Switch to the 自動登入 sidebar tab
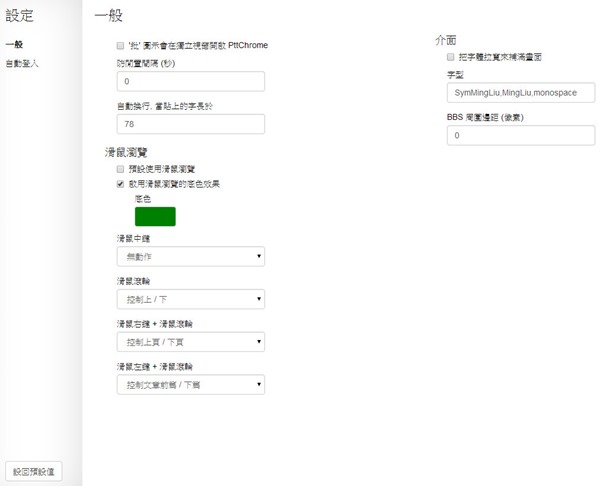600x486 pixels. click(20, 64)
